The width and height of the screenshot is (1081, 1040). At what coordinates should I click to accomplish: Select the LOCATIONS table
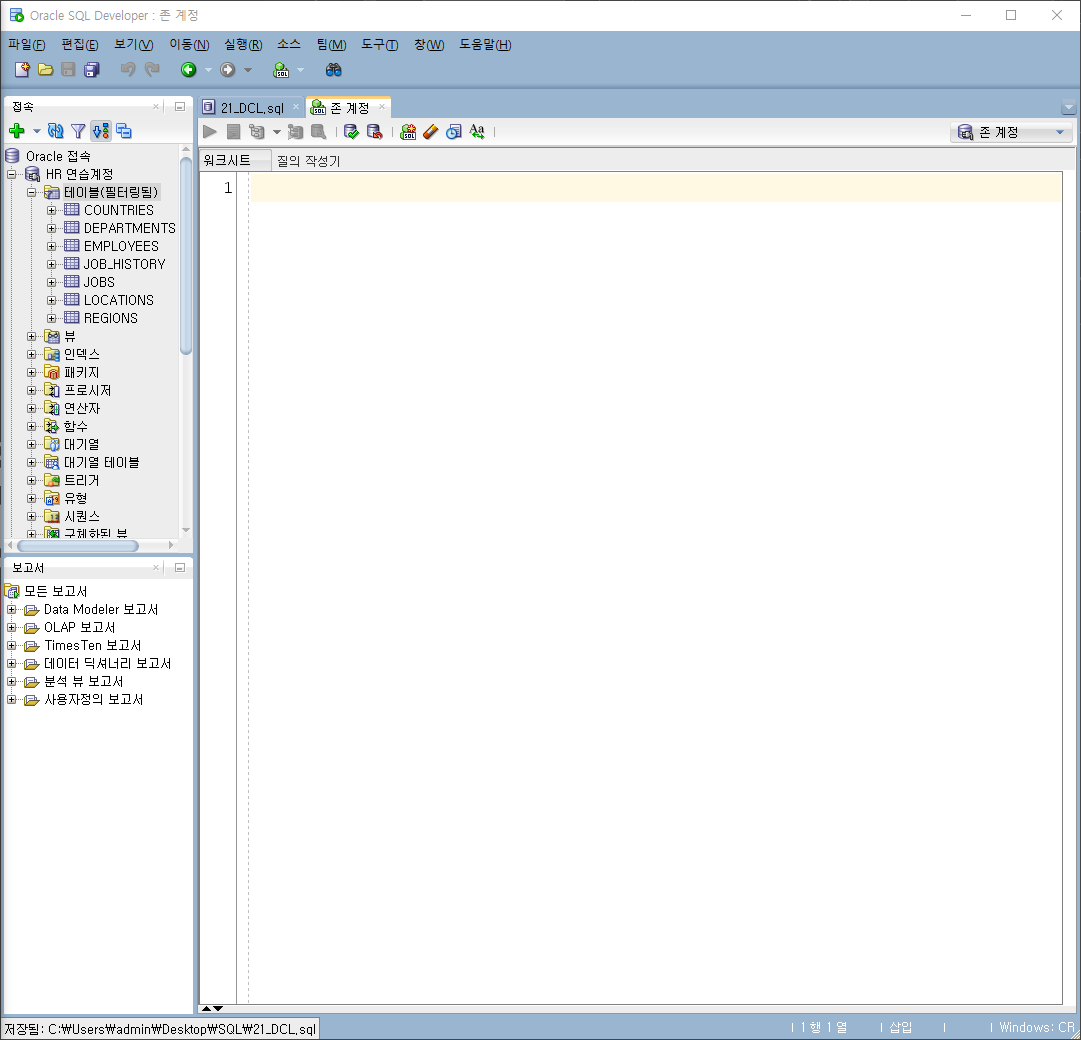point(119,300)
